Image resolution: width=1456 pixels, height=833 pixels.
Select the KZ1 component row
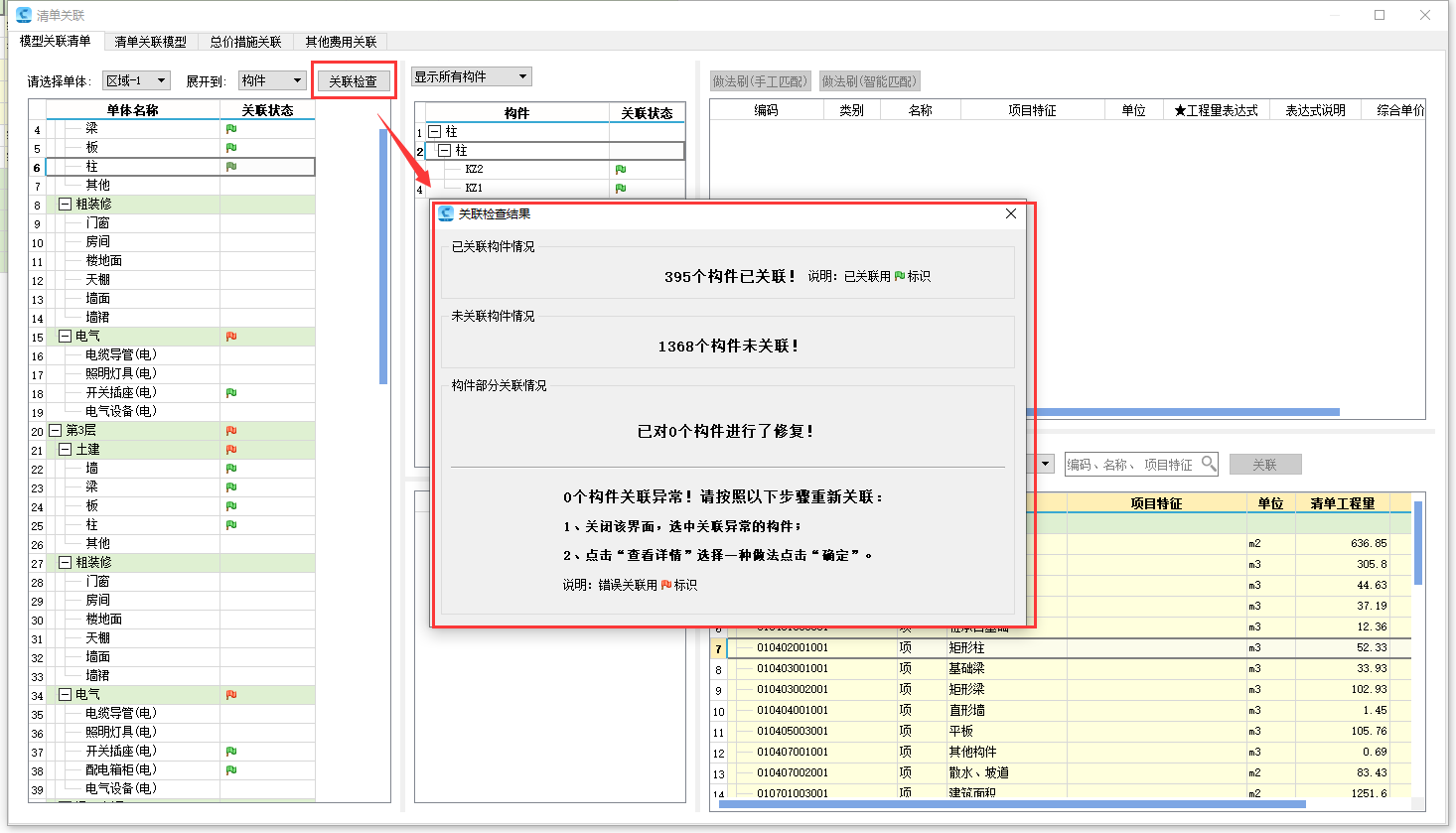pyautogui.click(x=549, y=189)
